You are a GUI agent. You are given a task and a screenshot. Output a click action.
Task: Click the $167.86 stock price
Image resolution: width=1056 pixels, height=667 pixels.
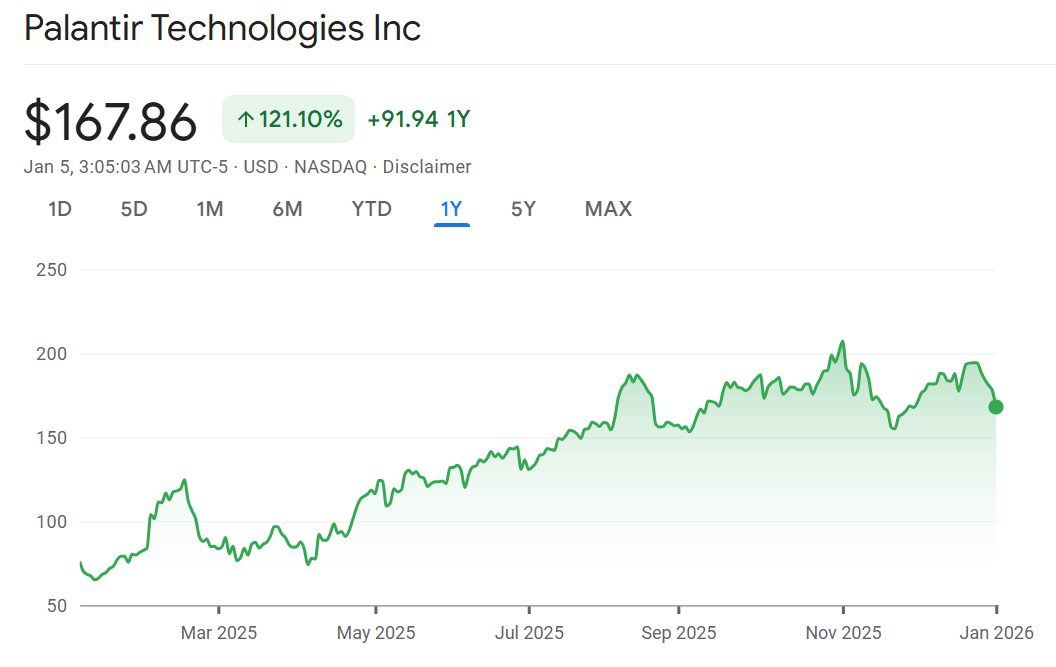click(x=110, y=122)
